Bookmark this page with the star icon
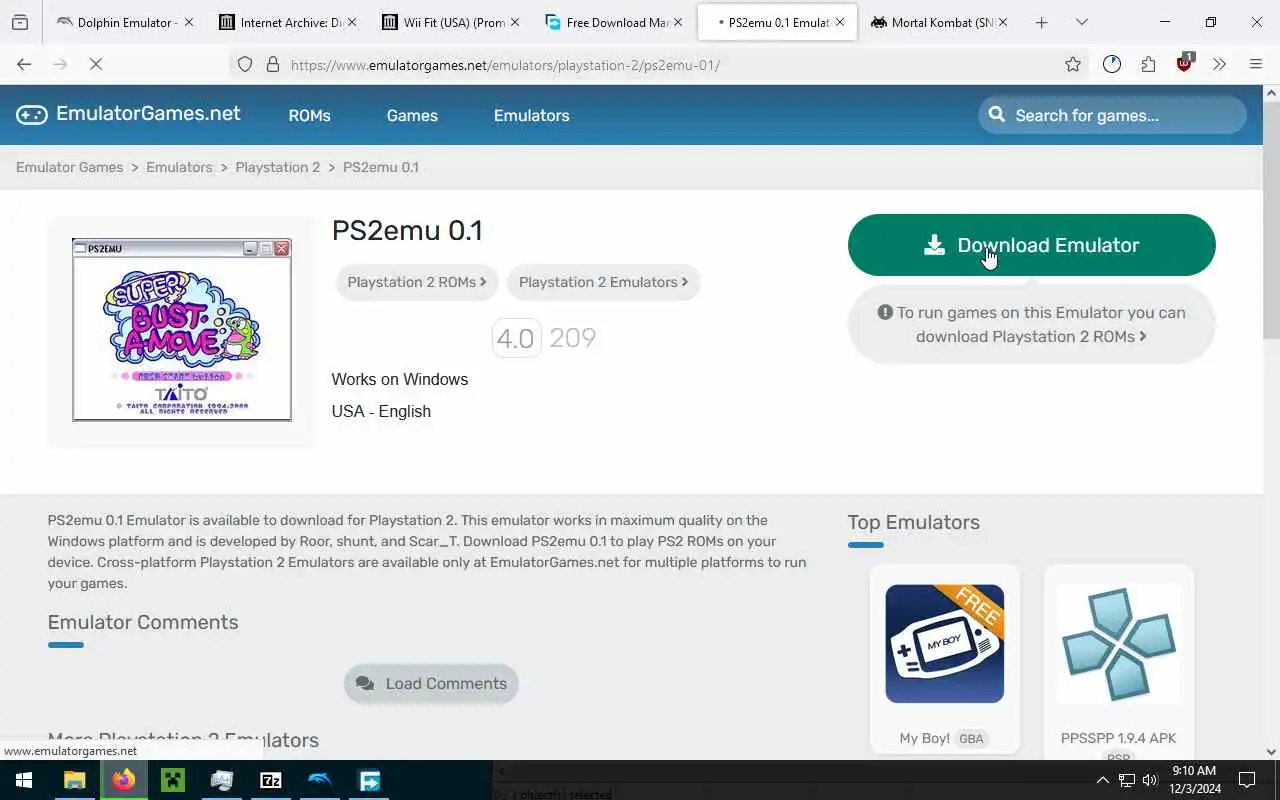This screenshot has height=800, width=1280. click(1073, 64)
